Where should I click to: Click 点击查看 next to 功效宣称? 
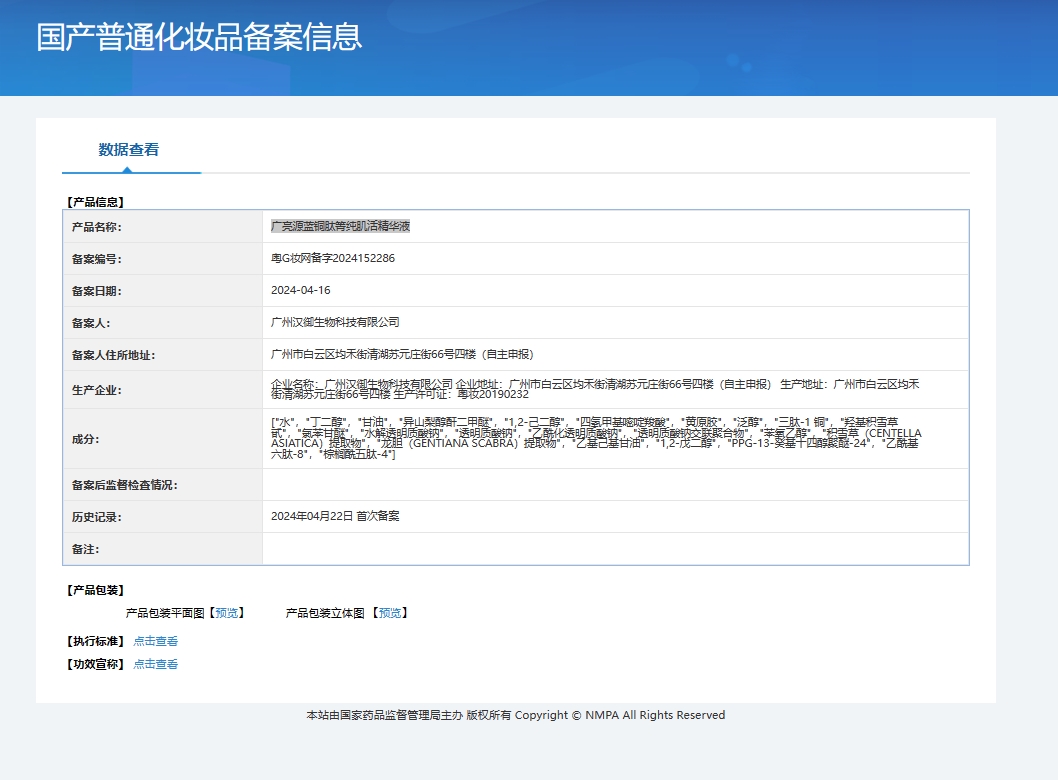(x=155, y=663)
